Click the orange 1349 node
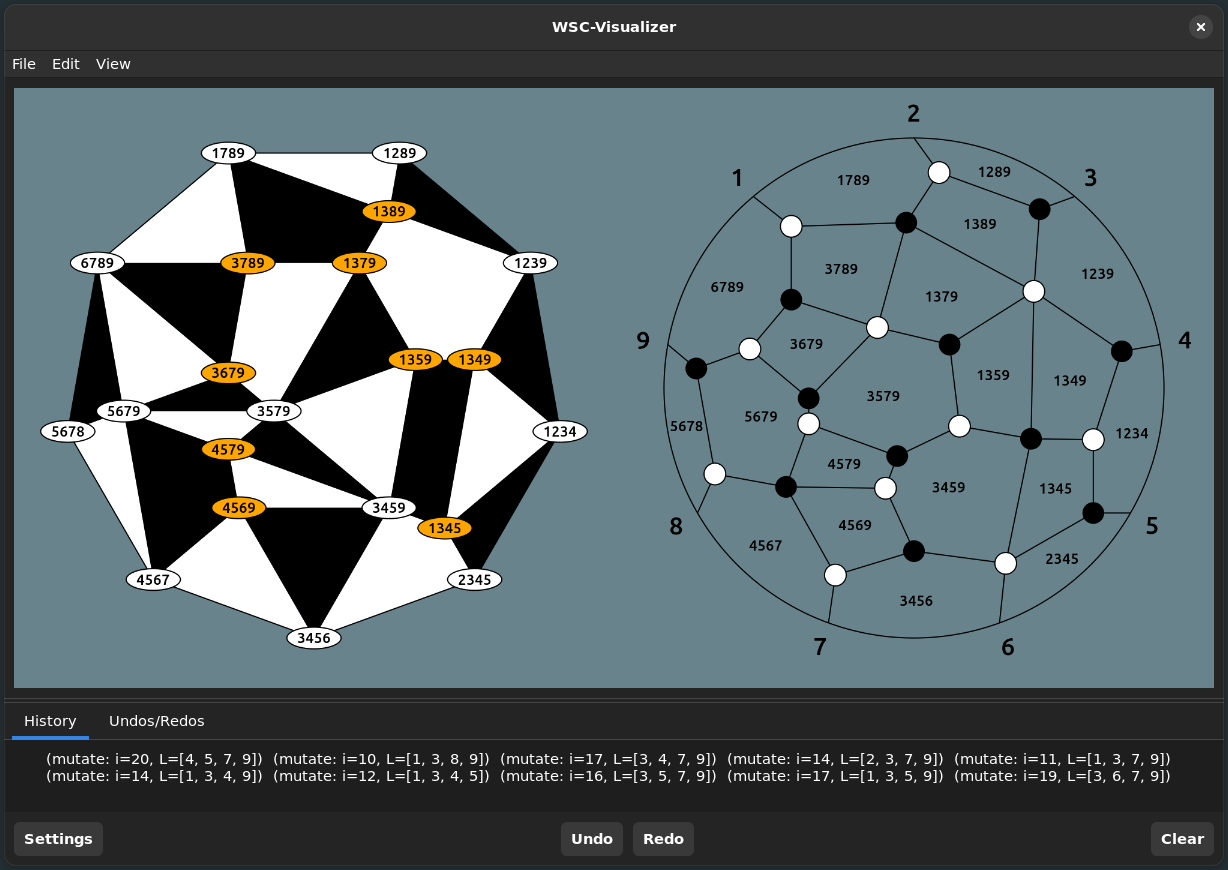Image resolution: width=1228 pixels, height=870 pixels. point(474,359)
